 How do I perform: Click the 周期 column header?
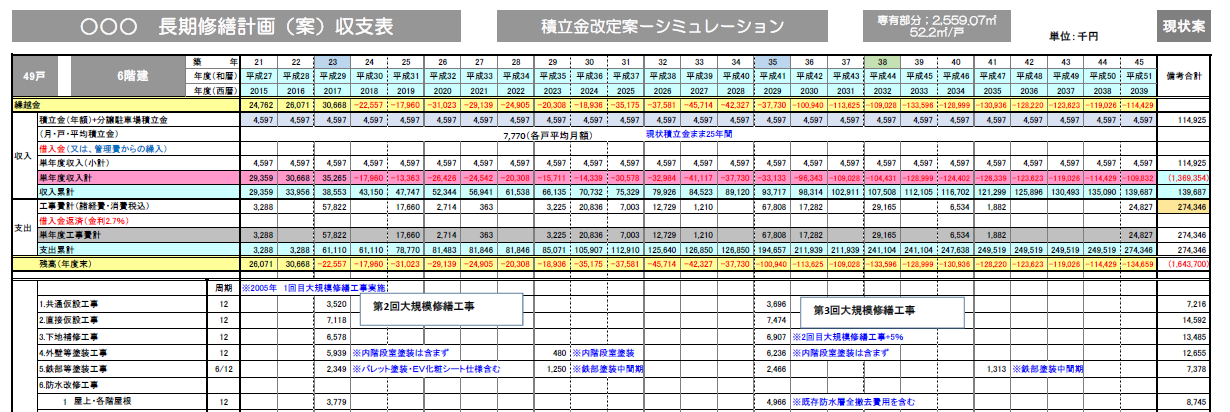(x=224, y=288)
